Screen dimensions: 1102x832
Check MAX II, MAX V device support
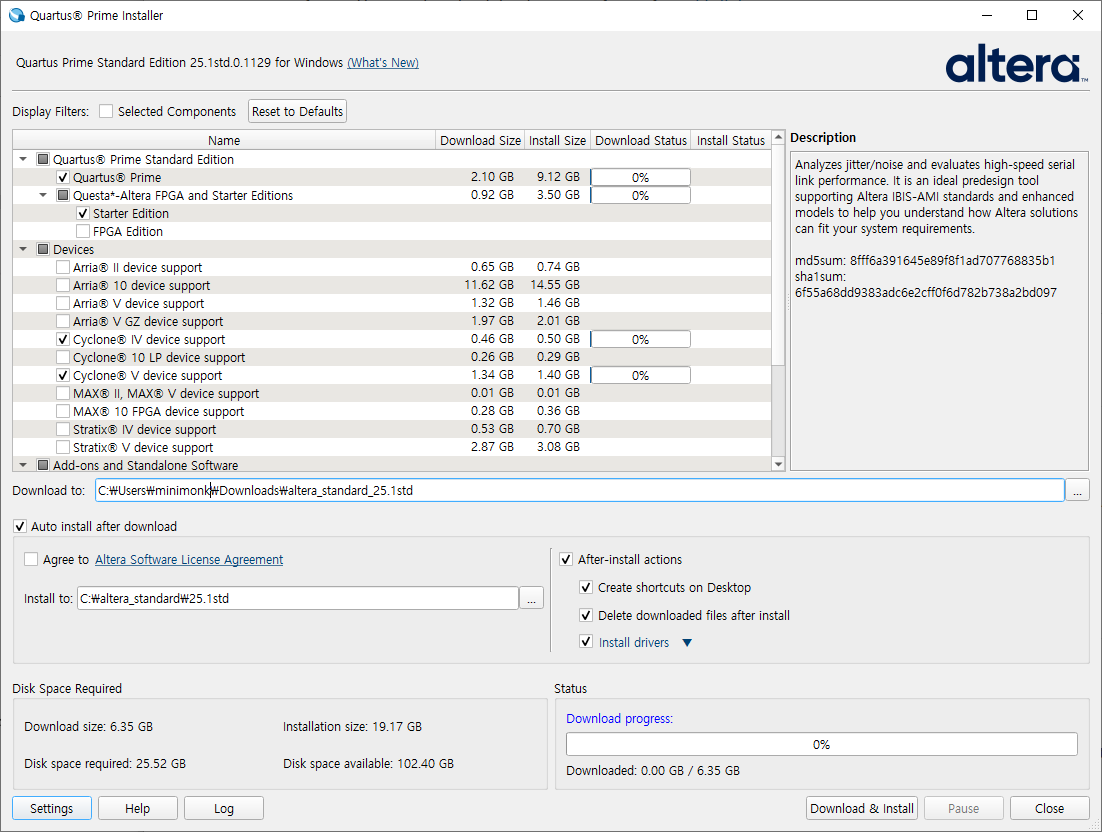click(x=63, y=394)
